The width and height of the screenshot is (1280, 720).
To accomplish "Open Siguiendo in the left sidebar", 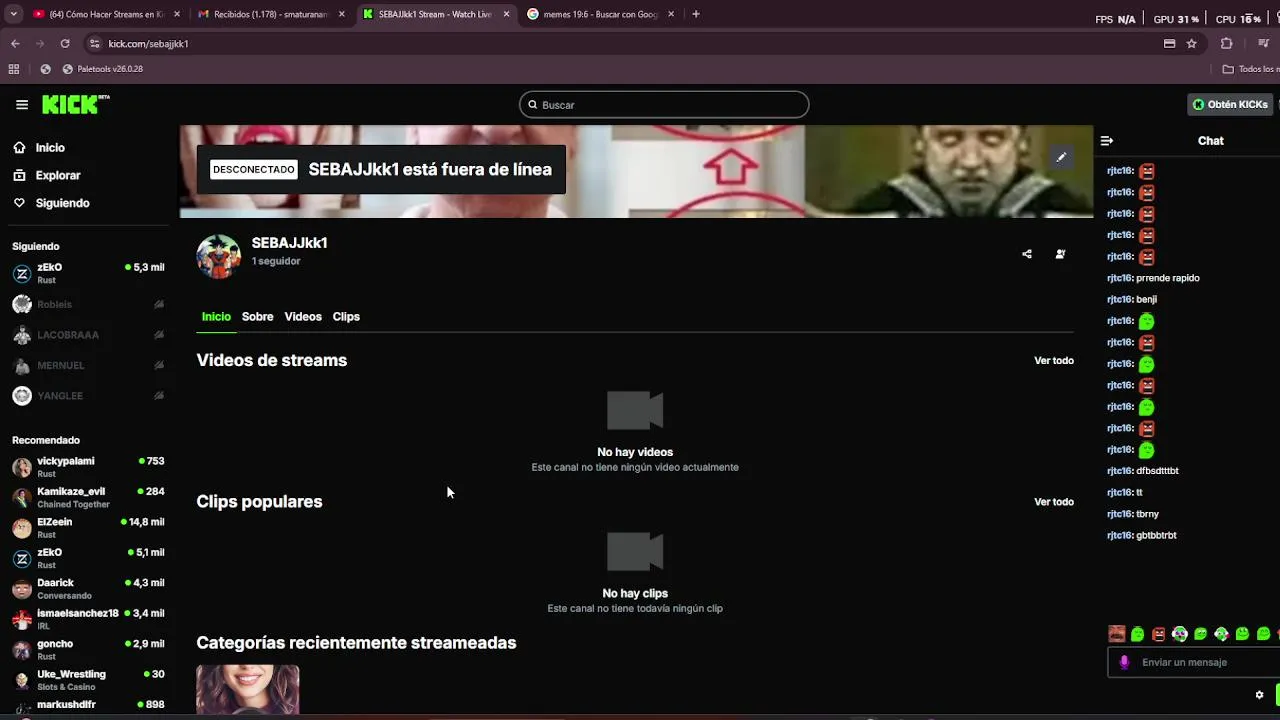I will (51, 203).
